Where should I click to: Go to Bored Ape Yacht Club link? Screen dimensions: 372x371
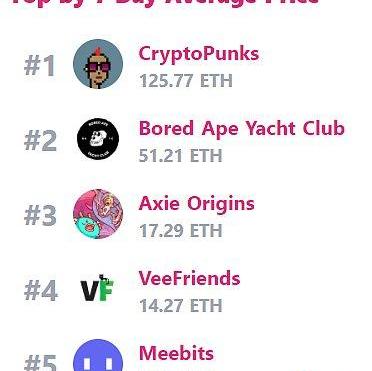[x=242, y=128]
